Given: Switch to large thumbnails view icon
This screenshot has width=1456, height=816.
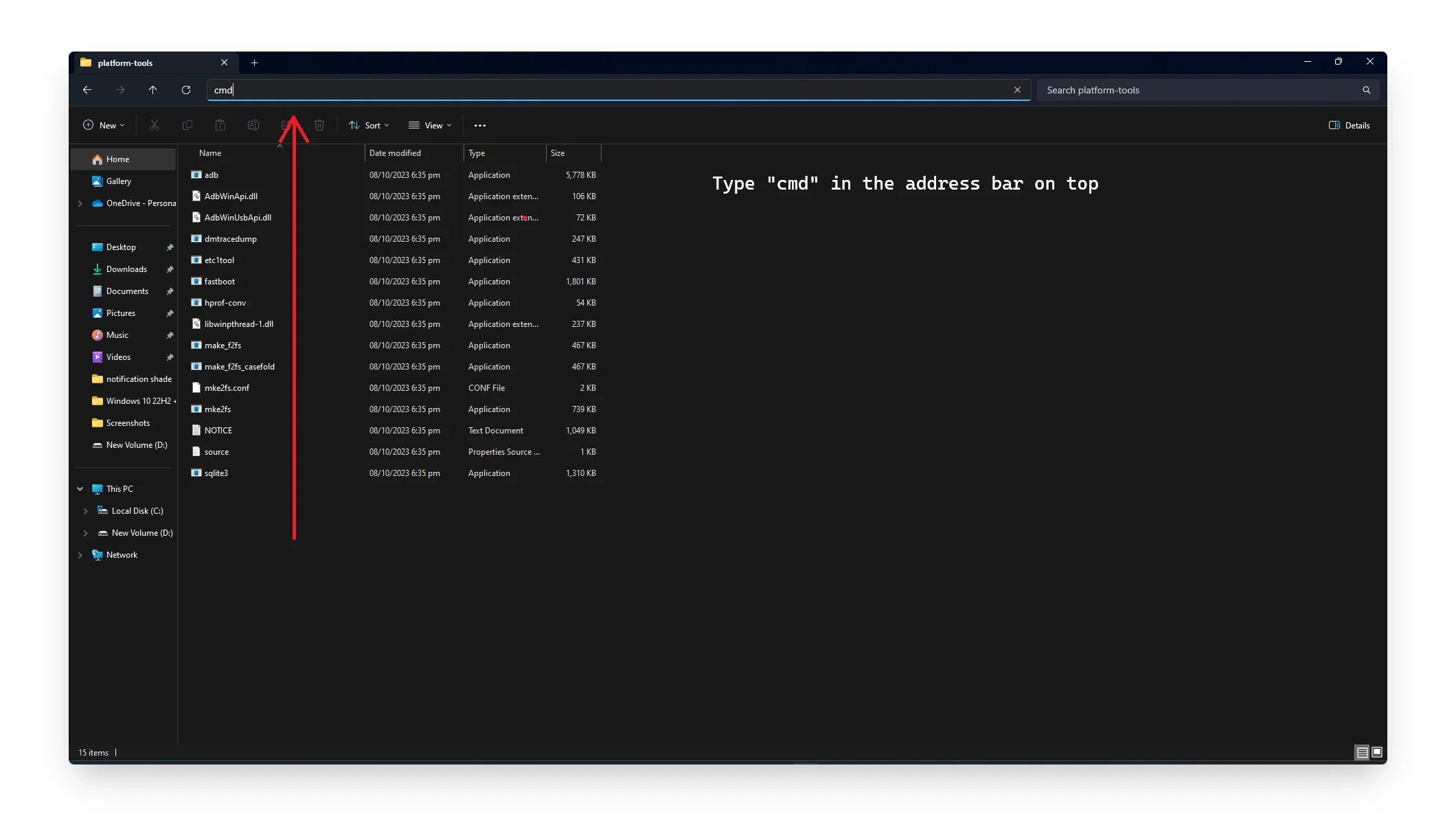Looking at the screenshot, I should pos(1377,752).
